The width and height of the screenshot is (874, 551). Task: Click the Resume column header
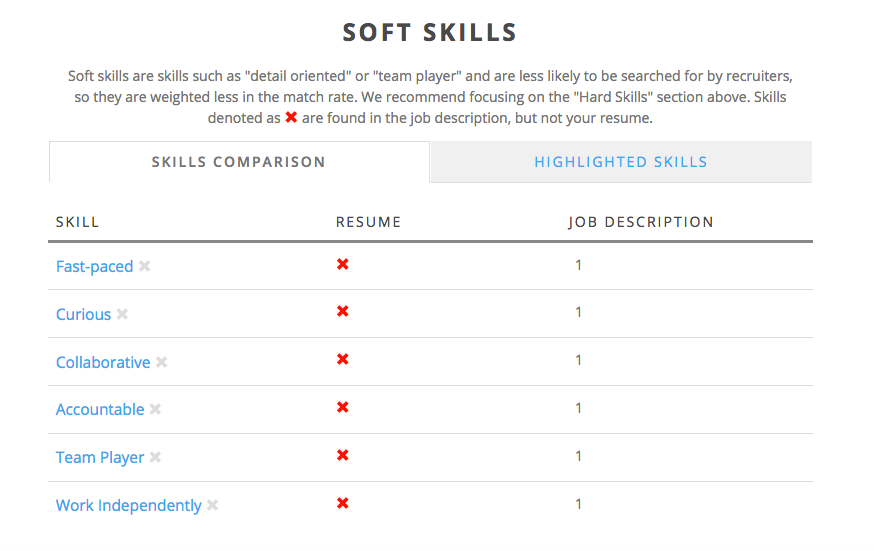coord(368,222)
